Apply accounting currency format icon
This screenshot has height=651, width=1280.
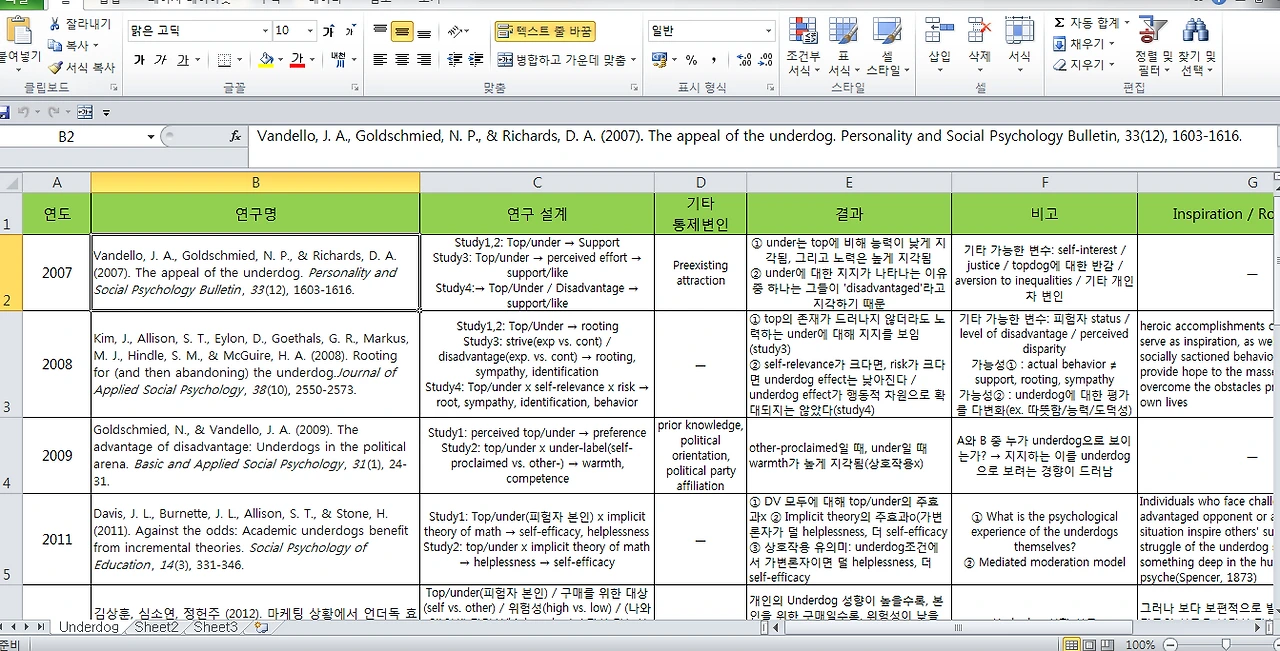(662, 60)
